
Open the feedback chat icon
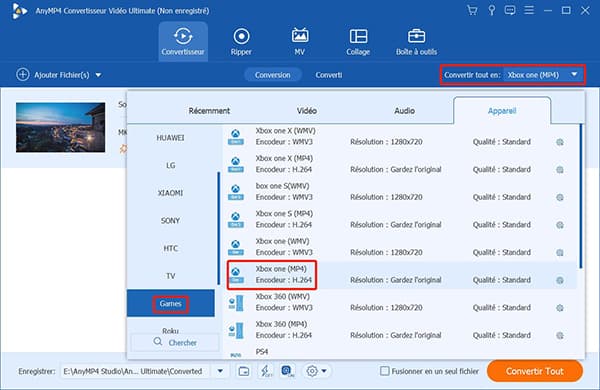510,10
